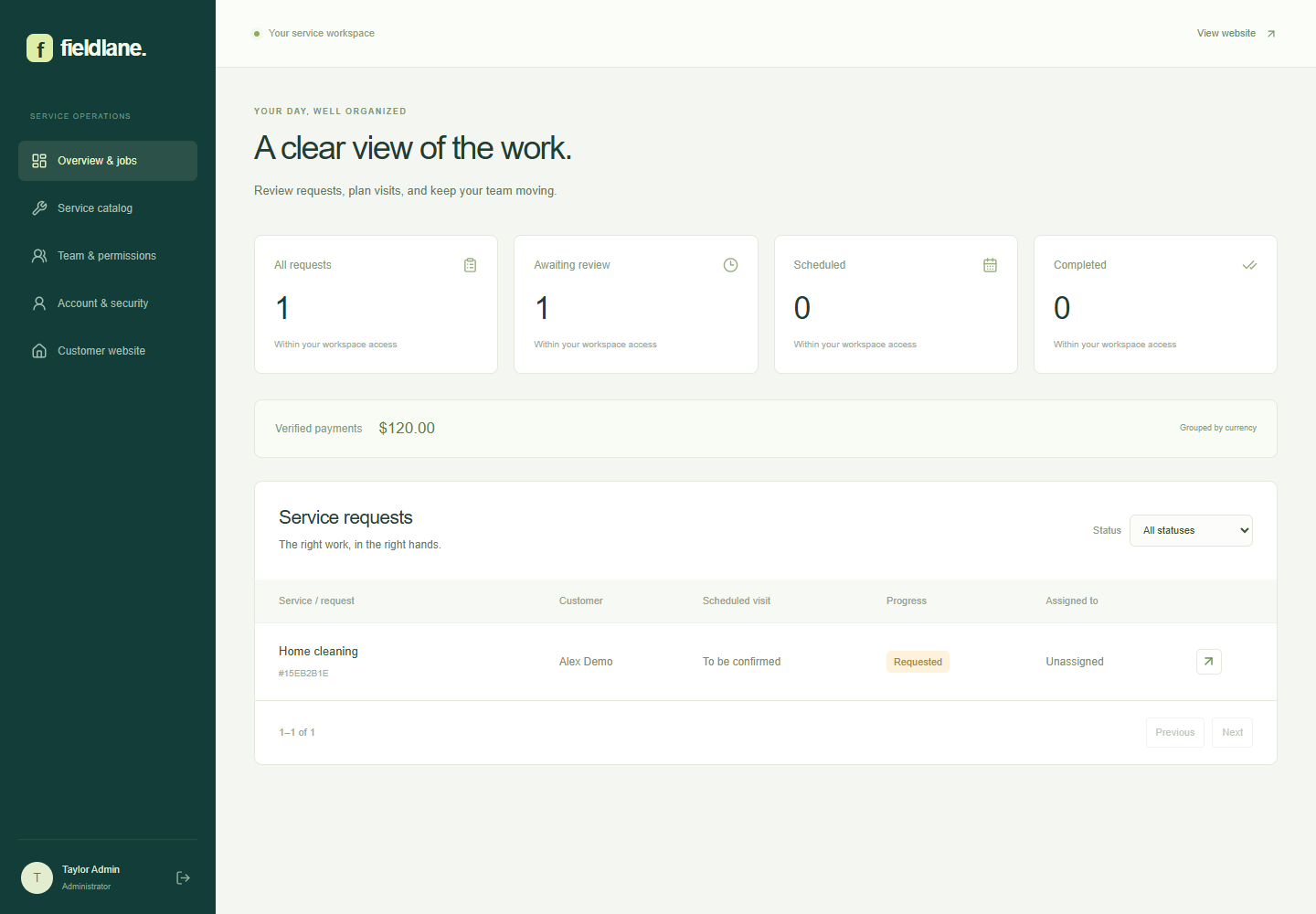Click the Service catalog wrench icon
Image resolution: width=1316 pixels, height=914 pixels.
click(x=39, y=208)
